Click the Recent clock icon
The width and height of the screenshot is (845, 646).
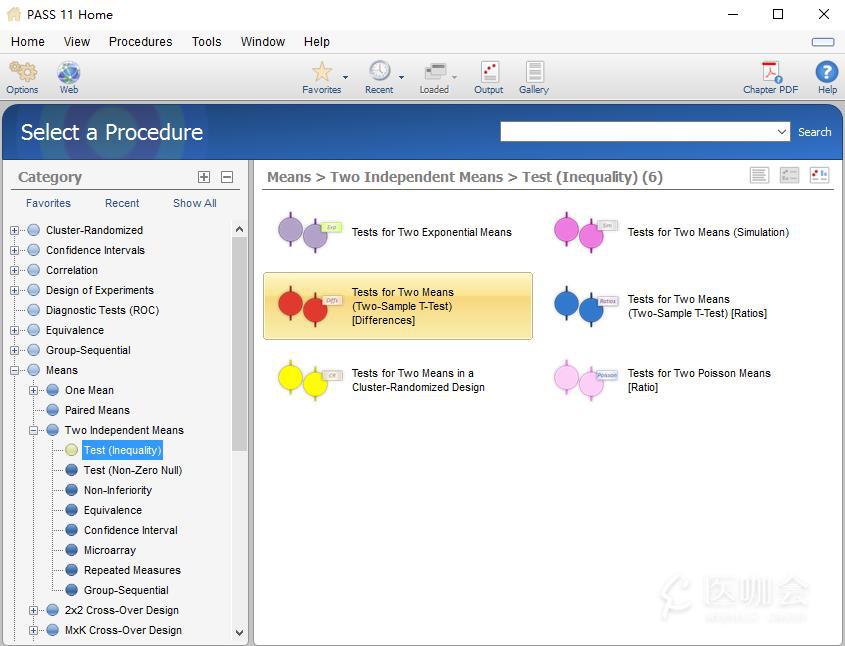click(x=379, y=71)
